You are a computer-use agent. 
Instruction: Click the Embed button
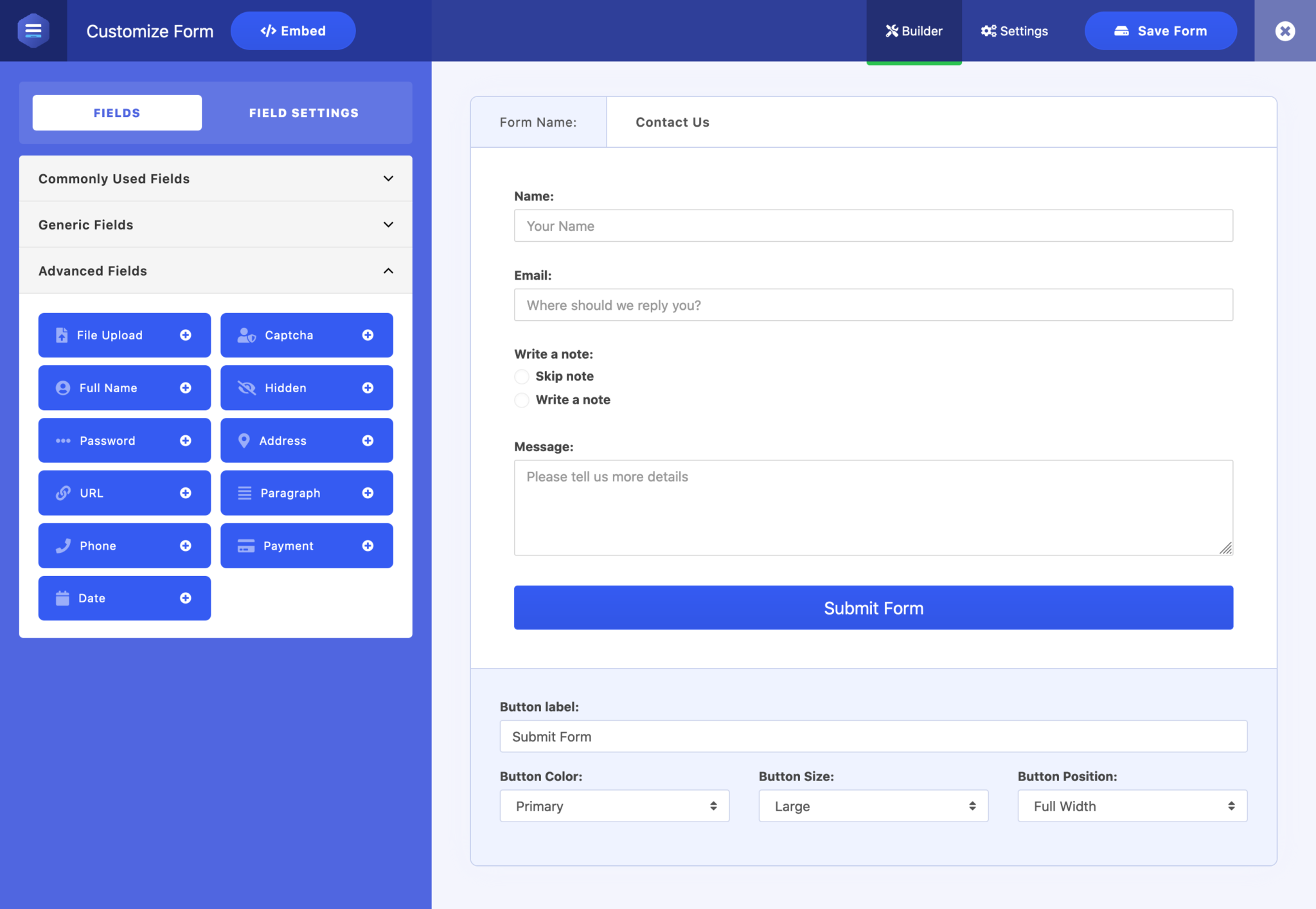click(x=293, y=30)
